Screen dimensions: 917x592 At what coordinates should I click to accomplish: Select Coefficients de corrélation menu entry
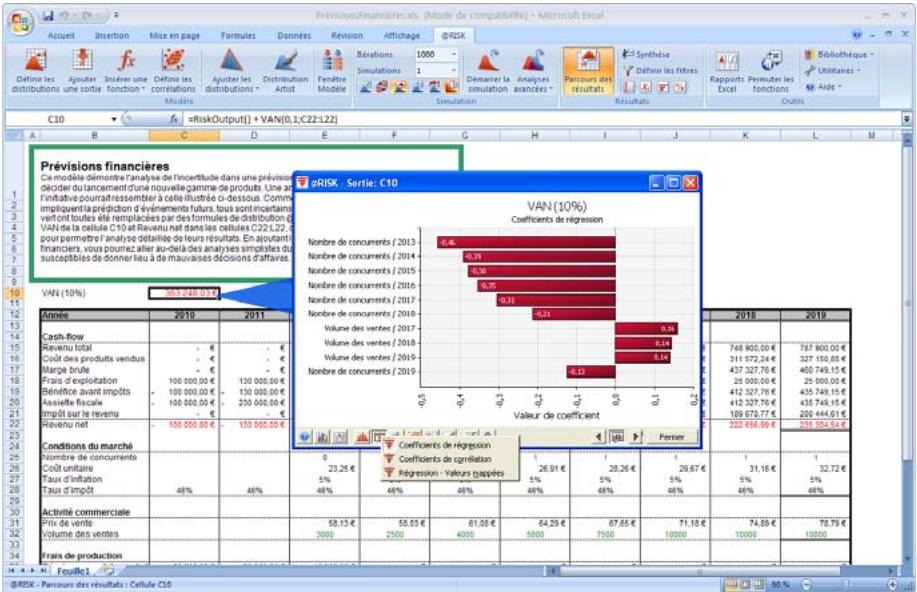coord(441,458)
